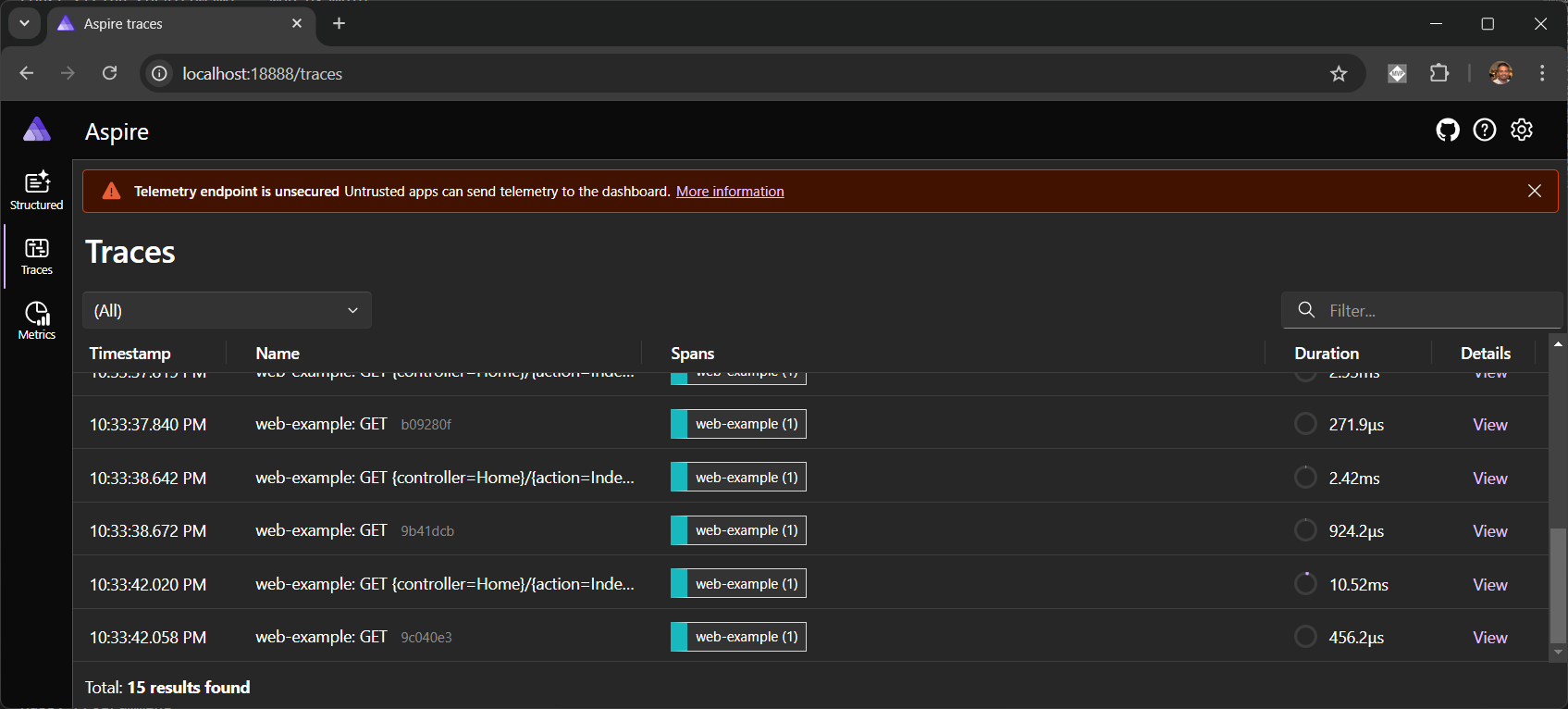Select trace name at 10:33:42.020 PM

coord(445,585)
